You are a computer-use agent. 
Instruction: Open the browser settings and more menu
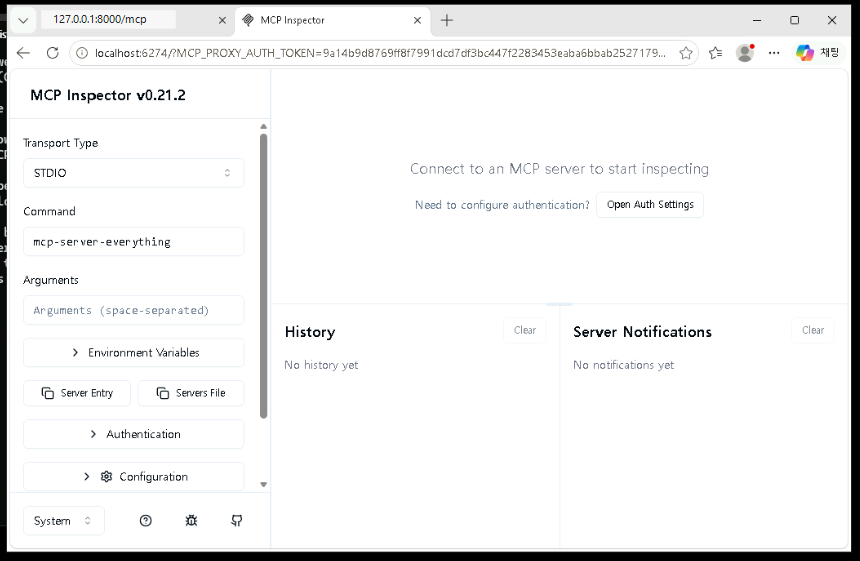[774, 53]
